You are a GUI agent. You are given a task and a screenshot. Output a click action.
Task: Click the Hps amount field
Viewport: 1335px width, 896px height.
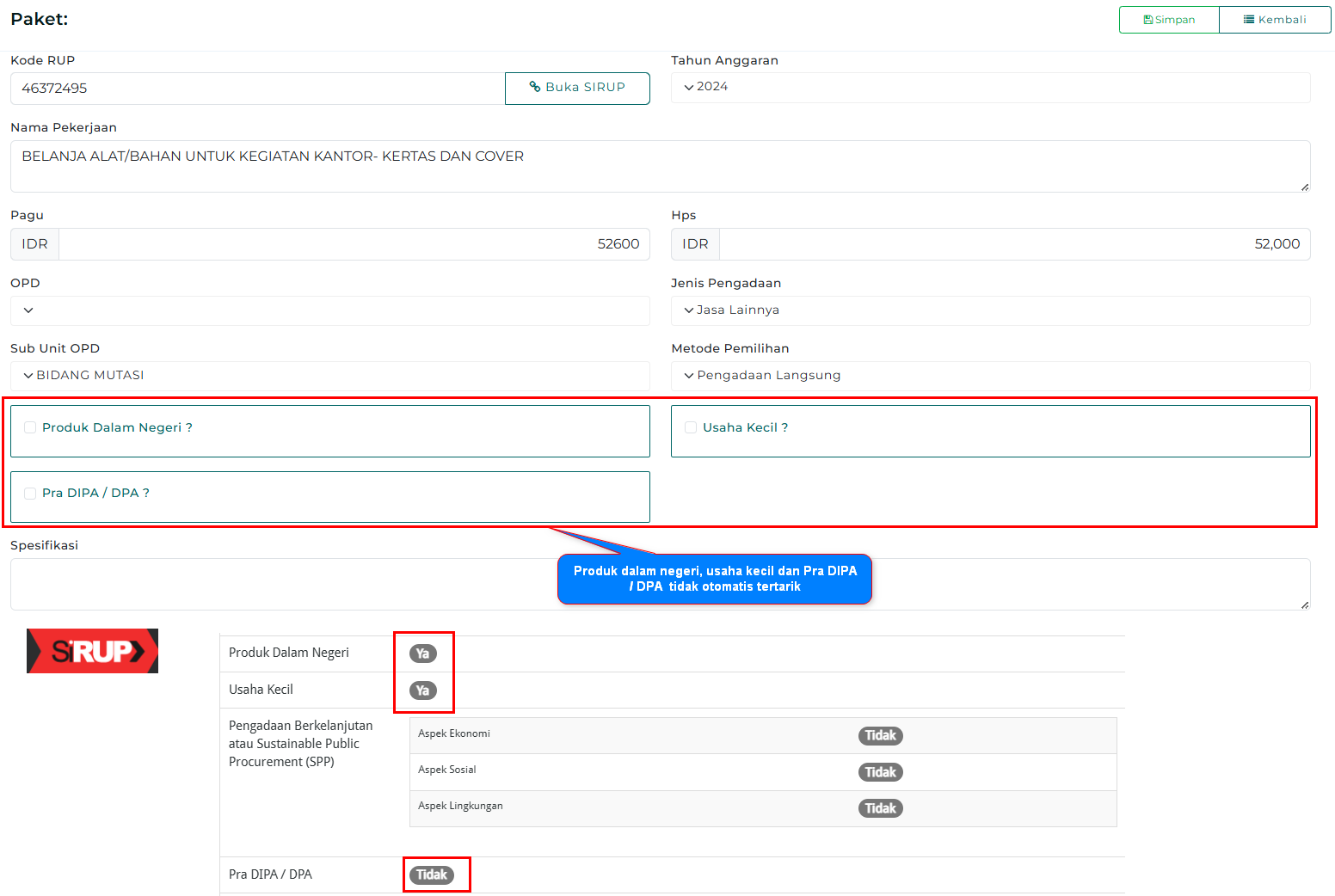[x=1013, y=244]
